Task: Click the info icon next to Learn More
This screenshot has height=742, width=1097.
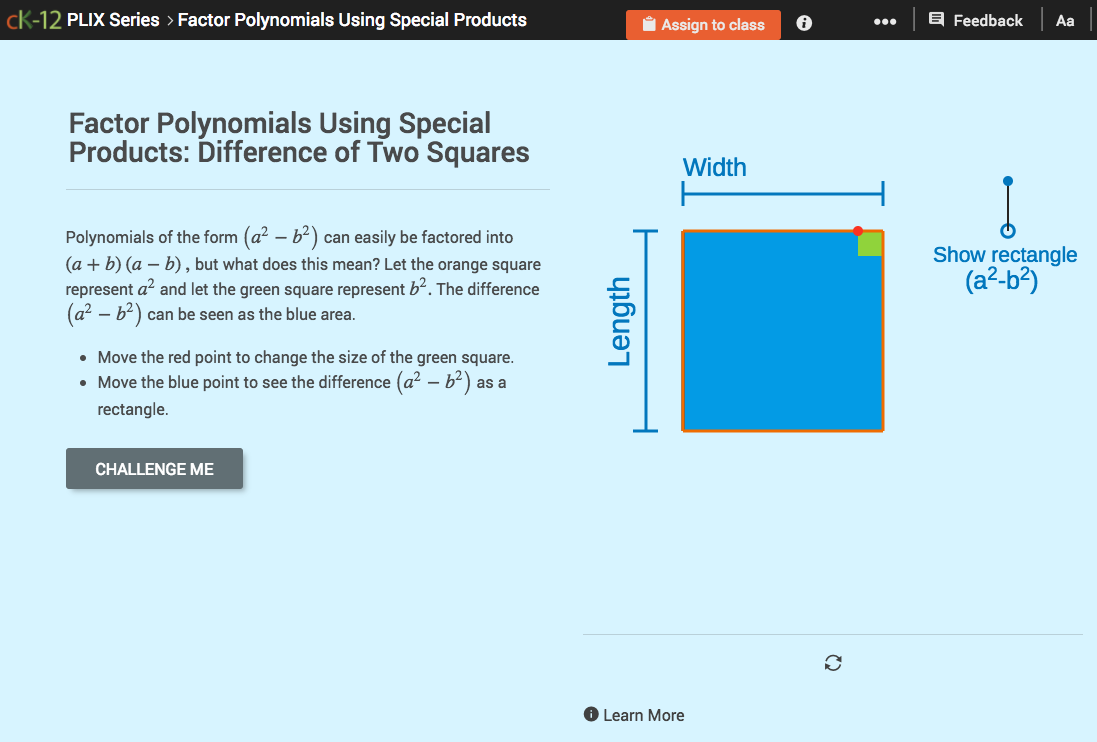Action: pos(590,715)
